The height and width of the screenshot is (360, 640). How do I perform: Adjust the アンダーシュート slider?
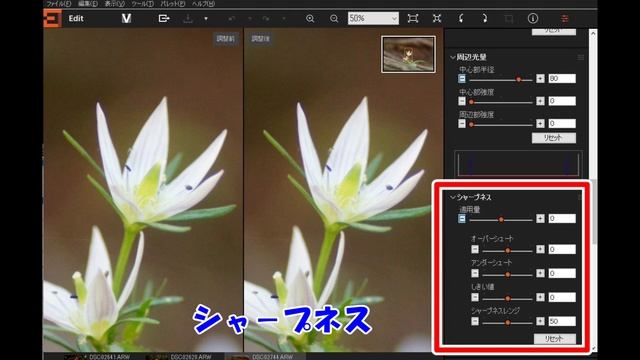click(x=507, y=274)
